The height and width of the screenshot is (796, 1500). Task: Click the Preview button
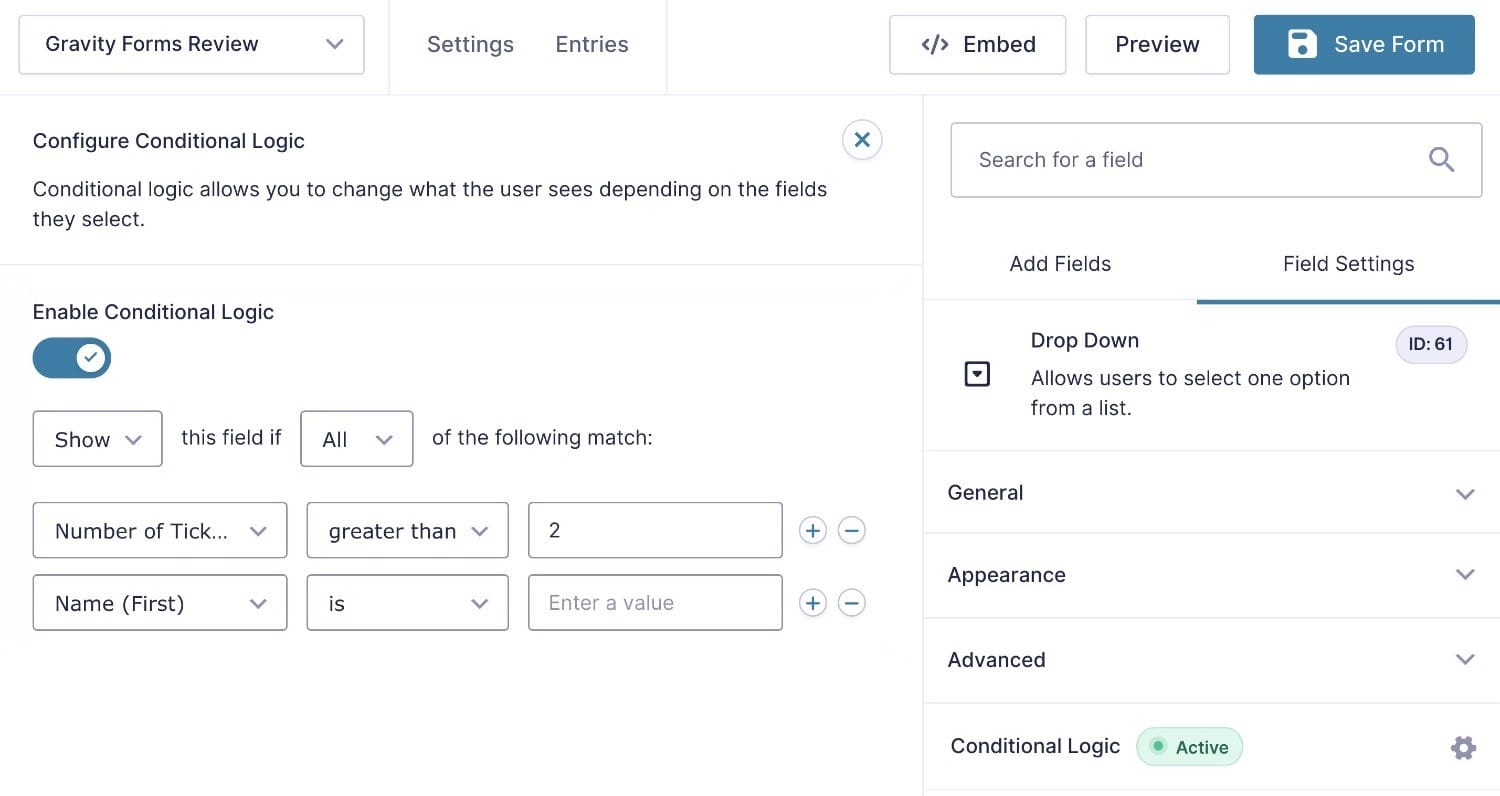(1157, 44)
